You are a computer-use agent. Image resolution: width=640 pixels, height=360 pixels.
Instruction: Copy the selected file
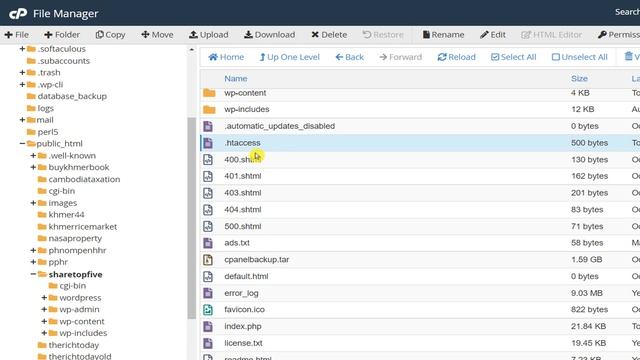pos(110,35)
